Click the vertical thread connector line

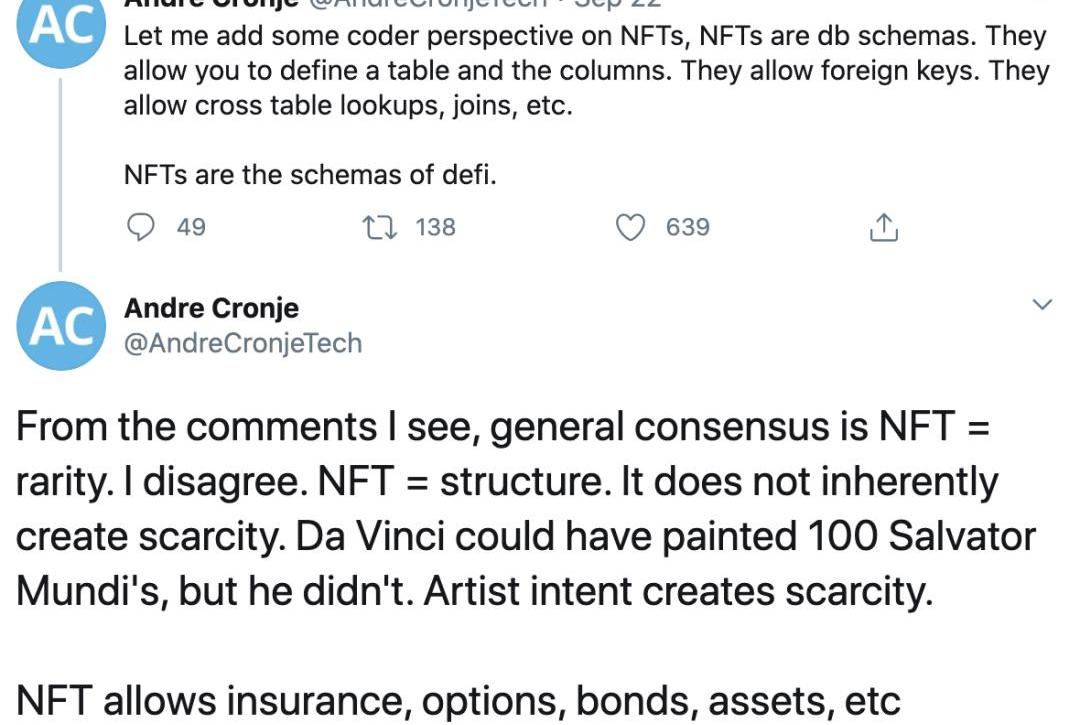[61, 174]
